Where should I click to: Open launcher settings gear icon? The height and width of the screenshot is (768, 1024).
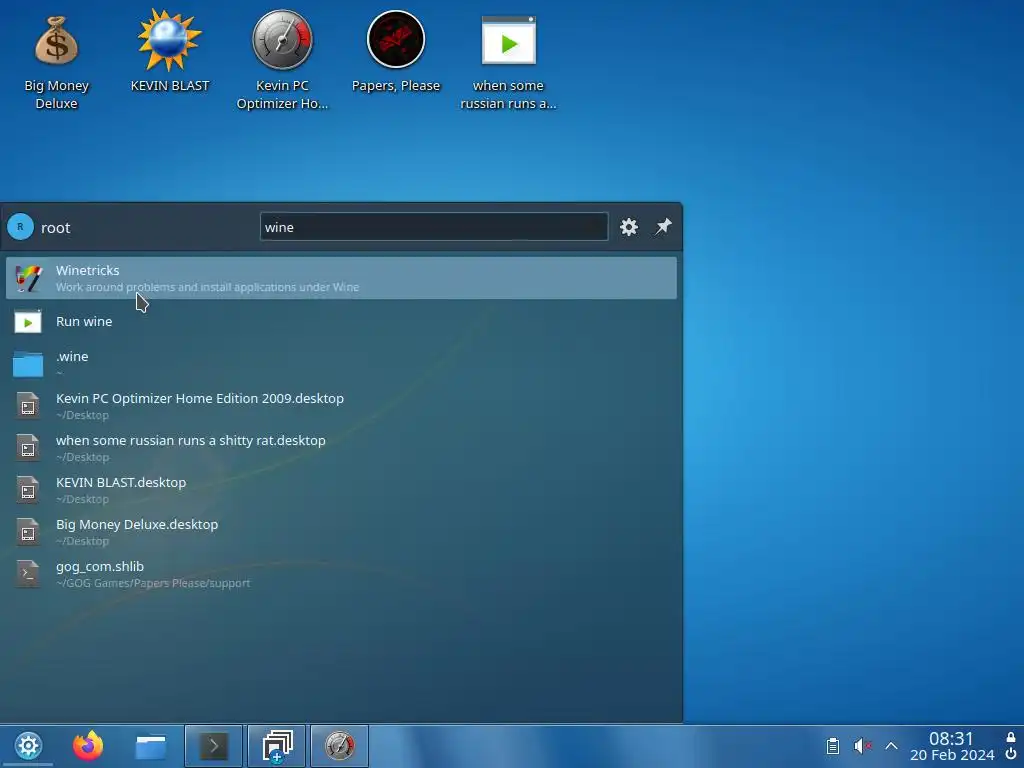coord(628,227)
